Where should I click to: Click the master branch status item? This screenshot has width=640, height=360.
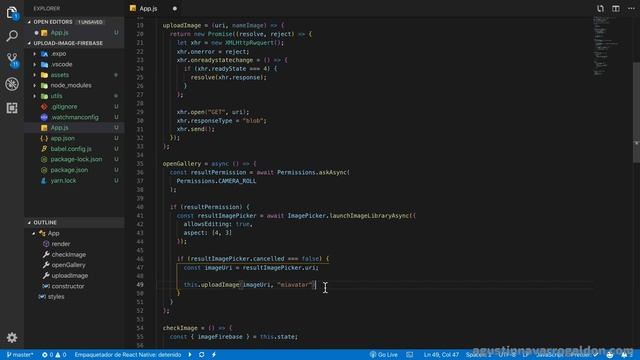pos(20,355)
